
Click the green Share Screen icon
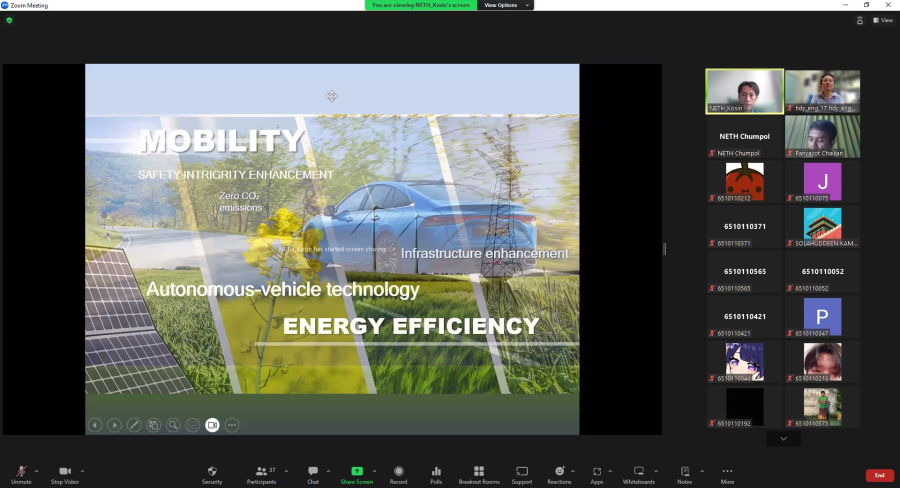pos(357,471)
